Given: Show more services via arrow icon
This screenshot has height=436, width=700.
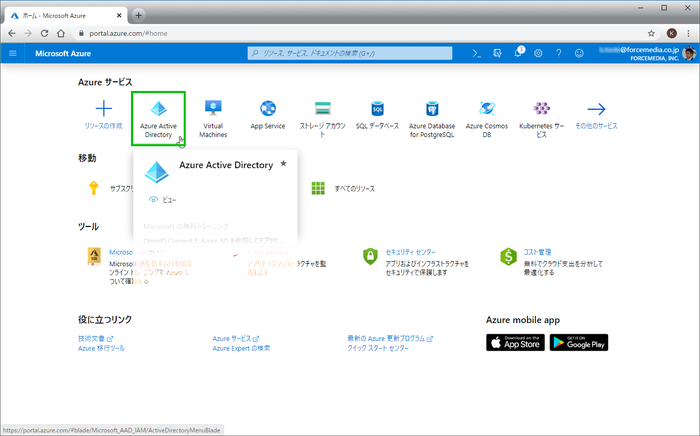Looking at the screenshot, I should pos(596,108).
